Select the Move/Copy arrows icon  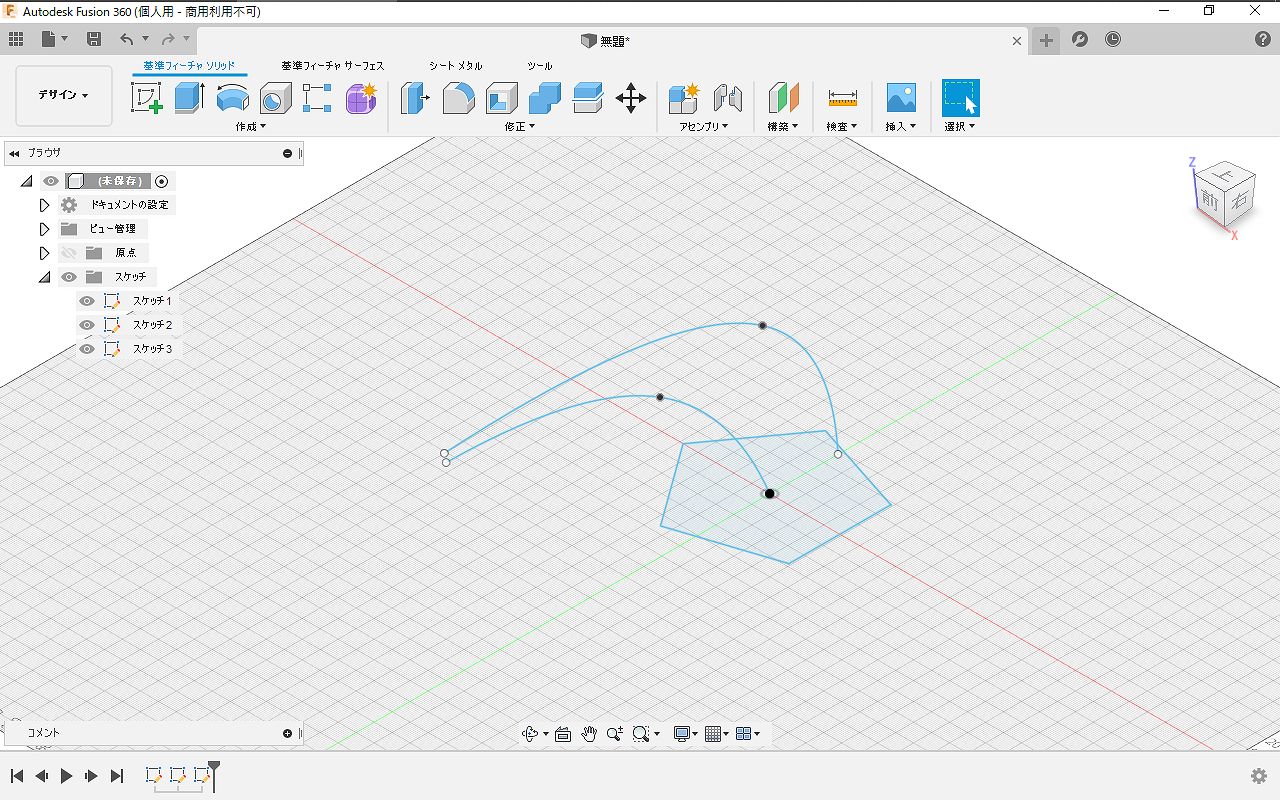point(631,98)
